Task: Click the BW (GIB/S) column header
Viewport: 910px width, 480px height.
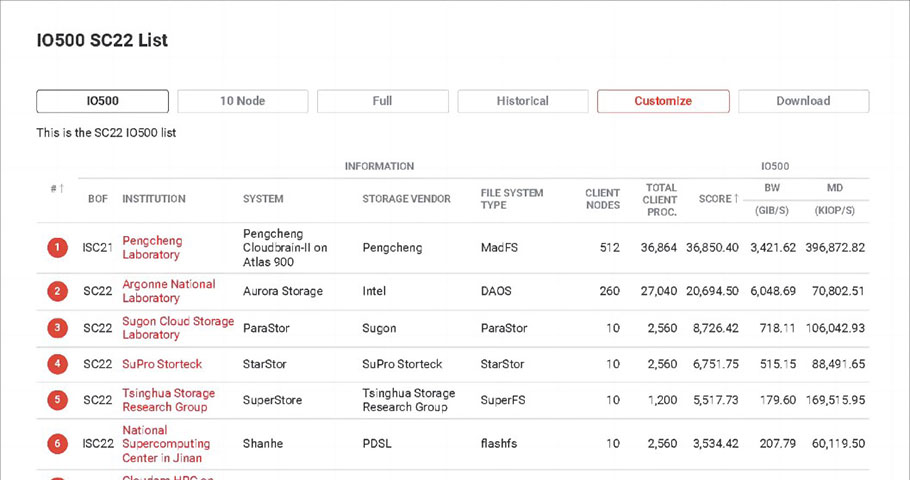Action: click(772, 199)
